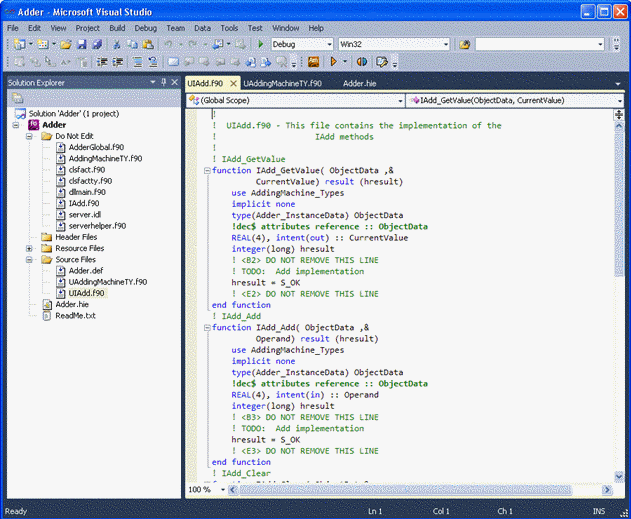Select AdderGlobal.f90 in Solution Explorer

(x=96, y=147)
